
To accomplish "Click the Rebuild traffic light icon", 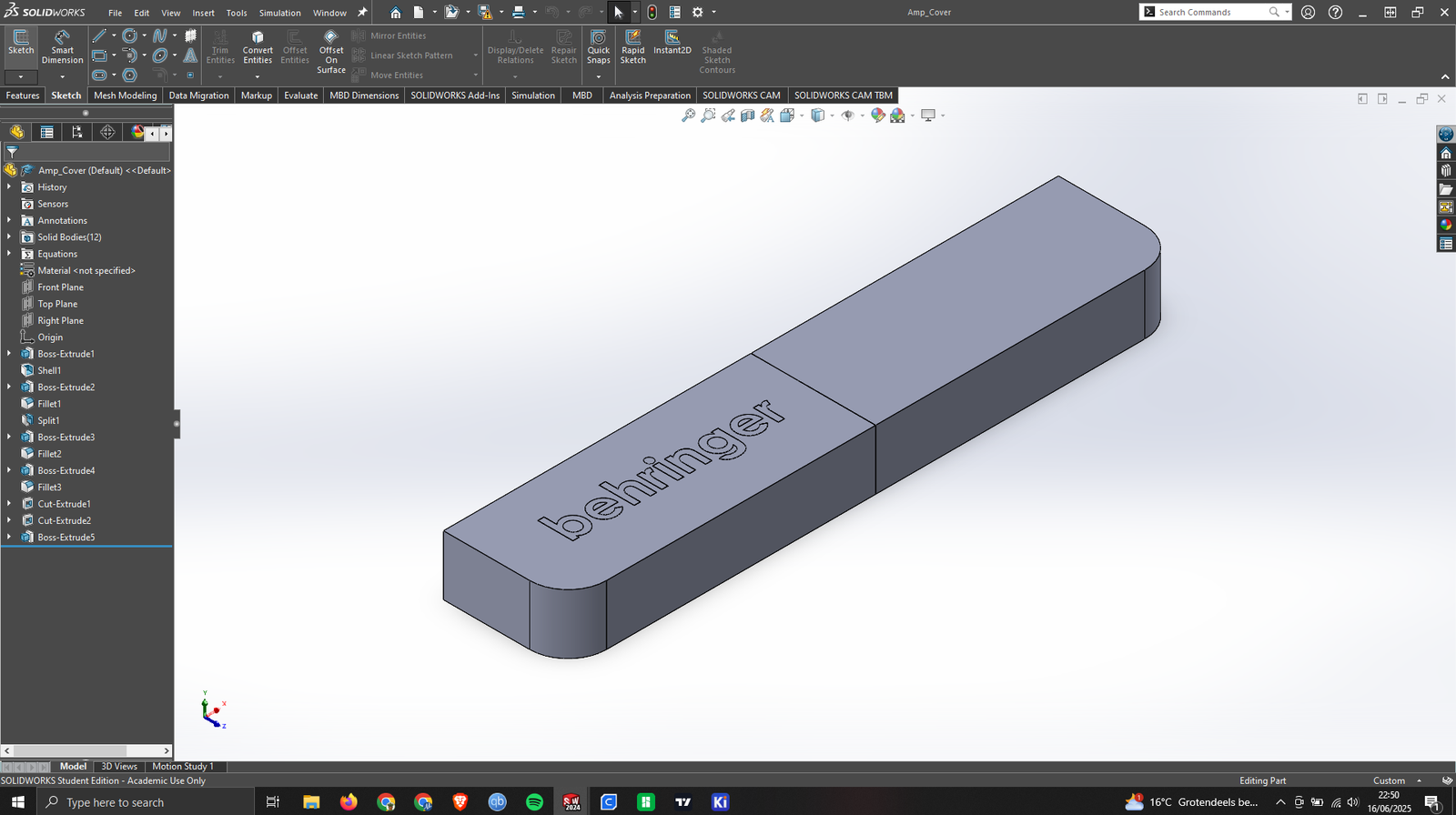I will click(x=652, y=13).
